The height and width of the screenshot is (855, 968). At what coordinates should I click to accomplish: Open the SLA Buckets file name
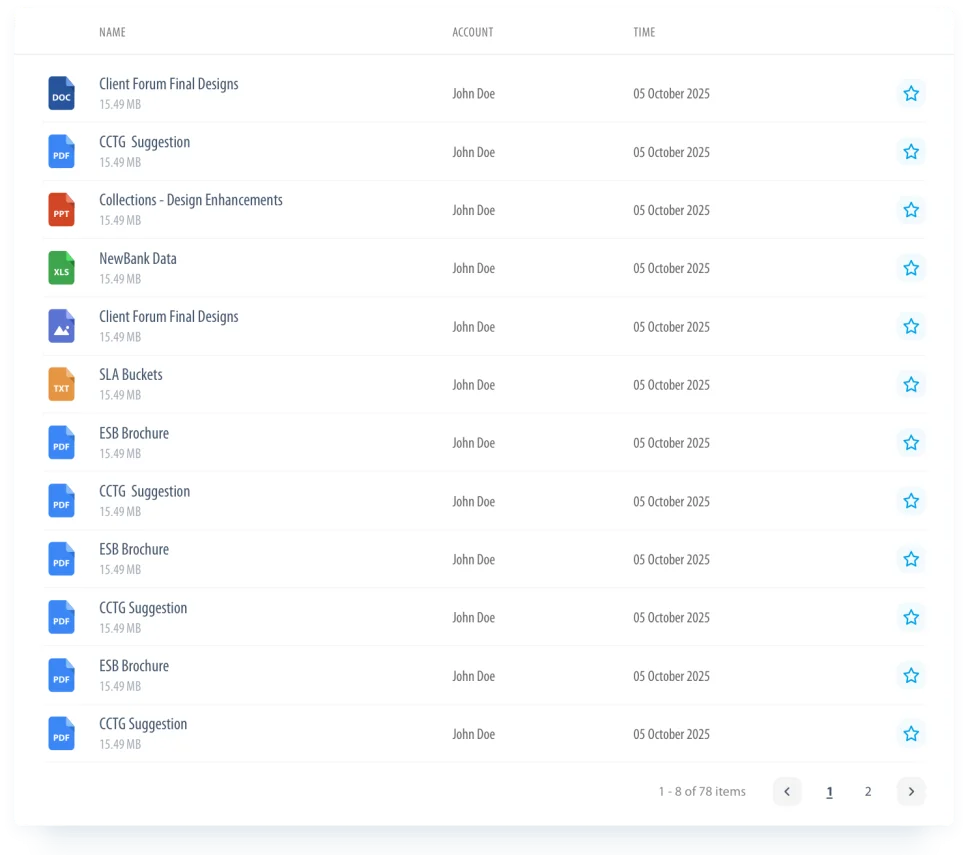coord(131,375)
